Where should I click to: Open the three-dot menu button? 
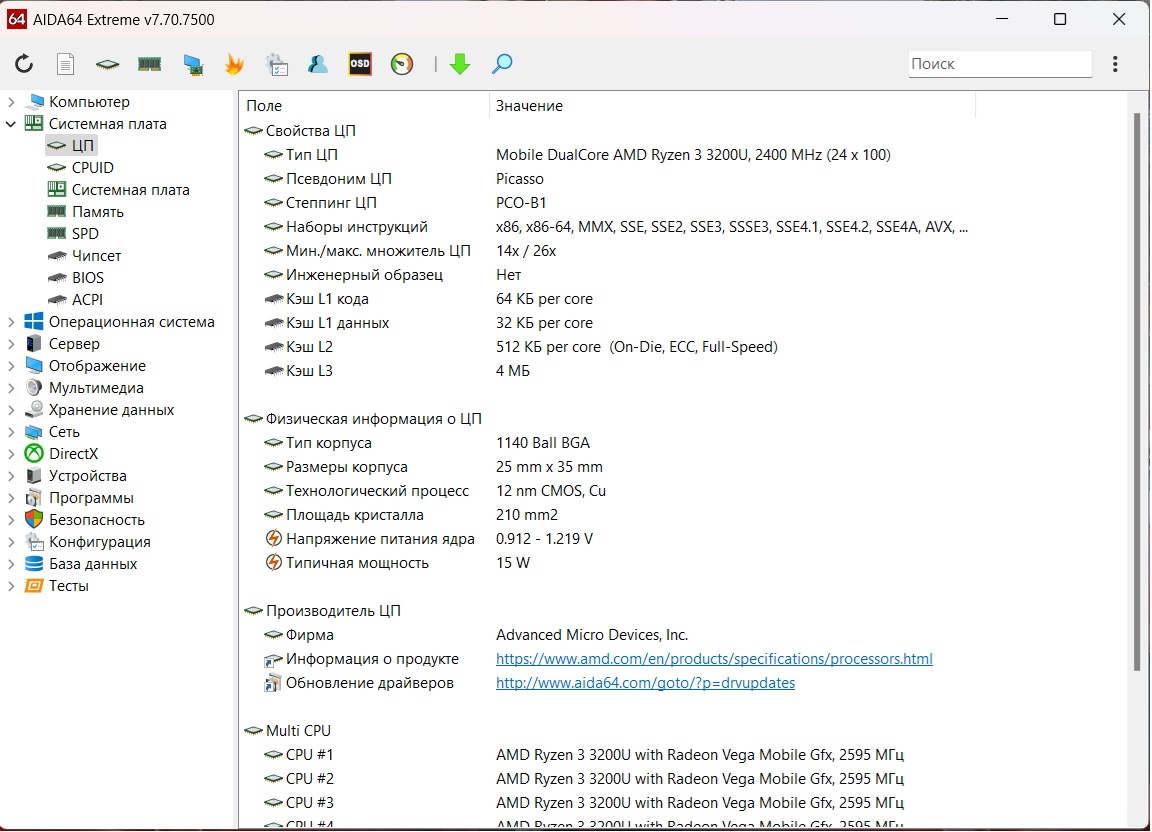click(x=1115, y=64)
